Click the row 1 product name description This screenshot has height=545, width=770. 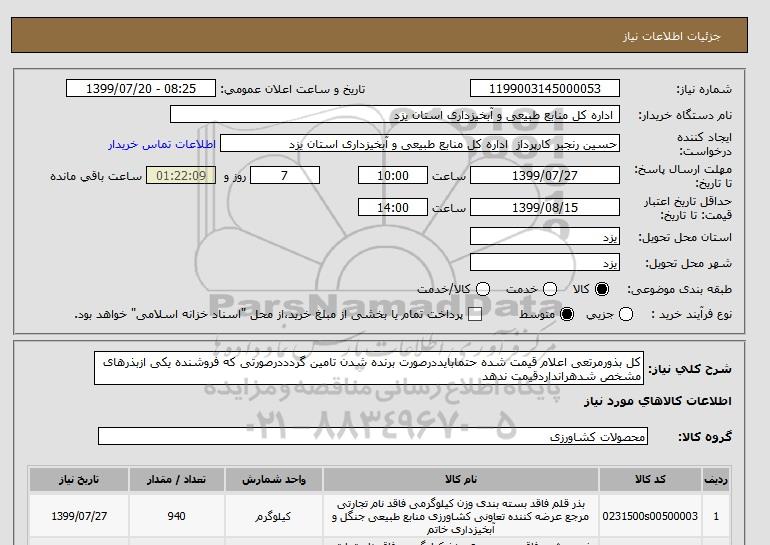coord(461,516)
